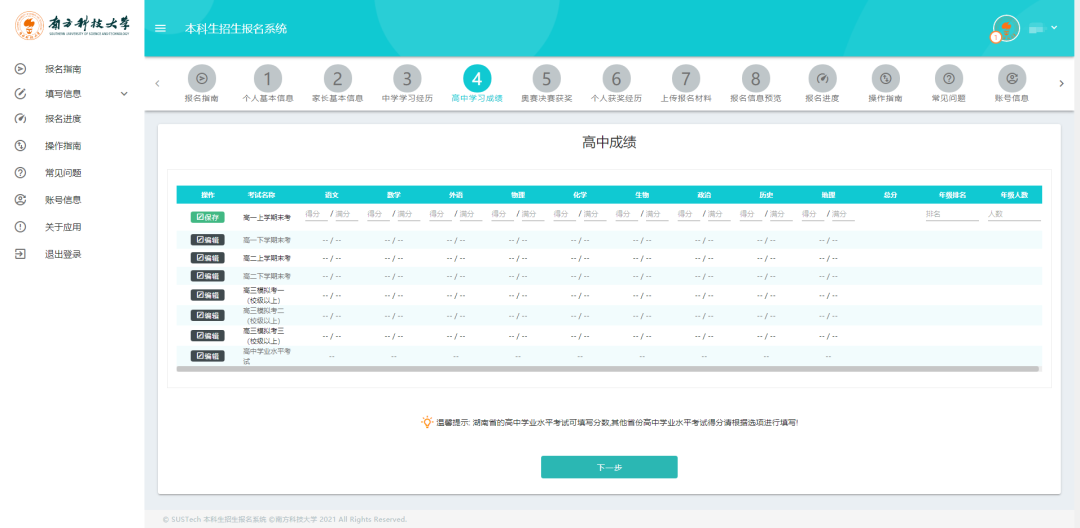Click the 下一步 button
The height and width of the screenshot is (528, 1080).
(x=609, y=467)
